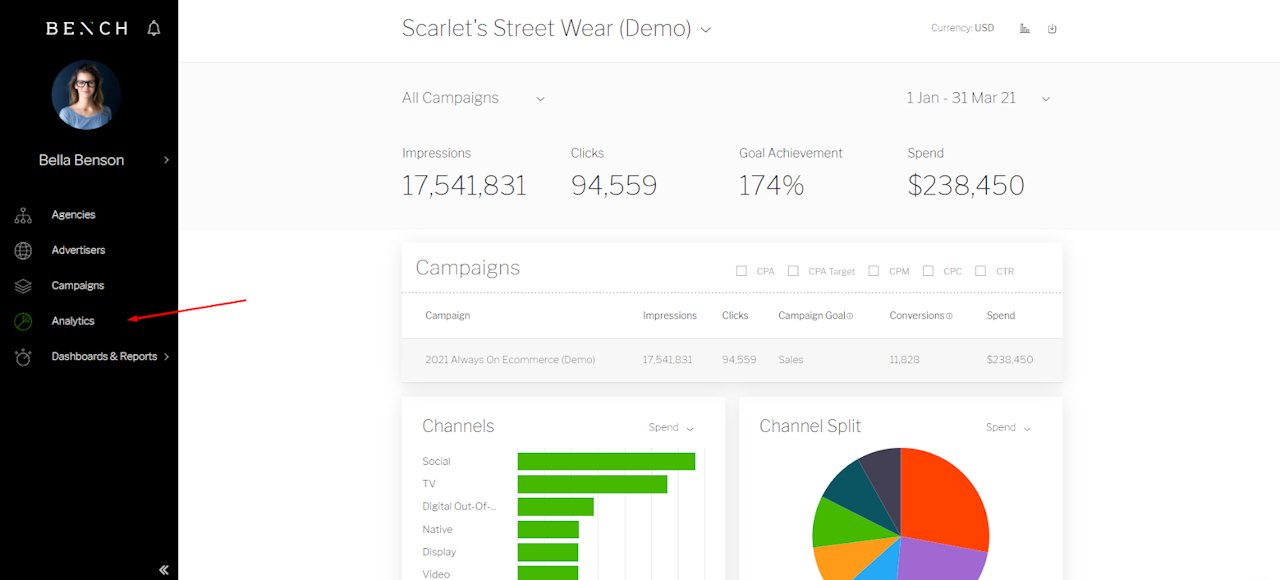Open the notifications bell
This screenshot has width=1280, height=580.
pyautogui.click(x=154, y=28)
